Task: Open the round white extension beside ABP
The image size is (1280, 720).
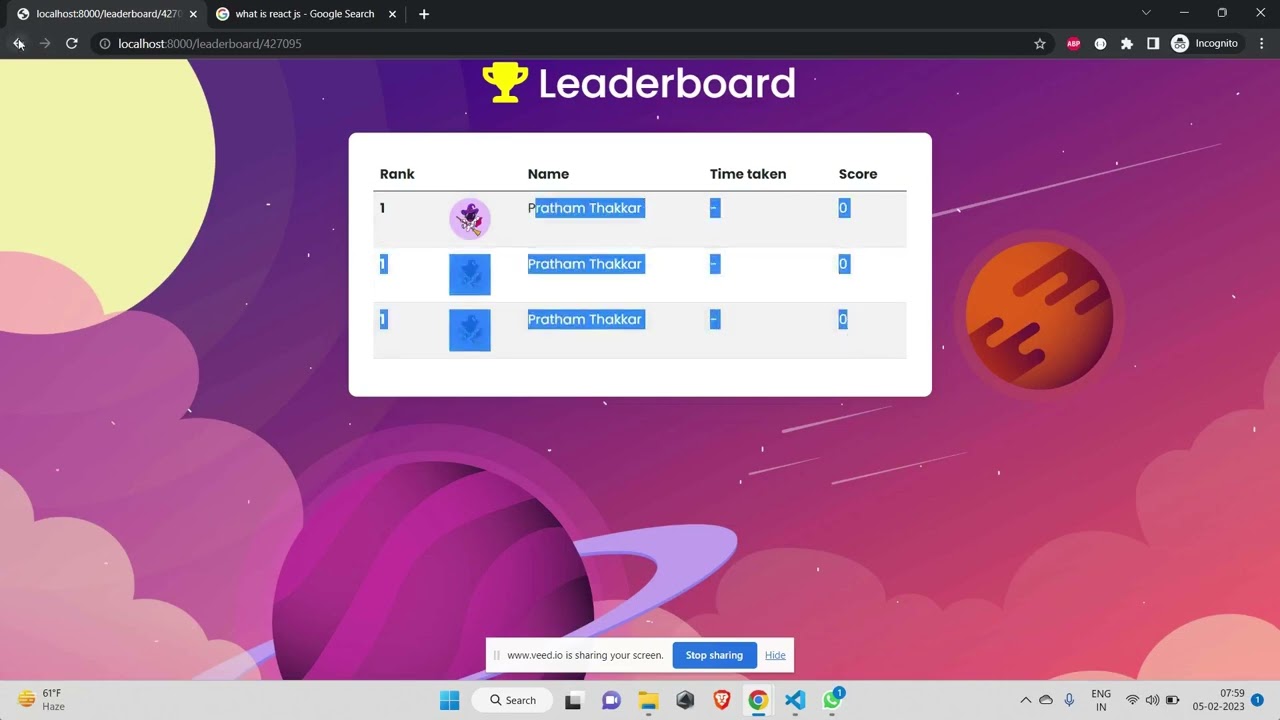Action: [x=1100, y=44]
